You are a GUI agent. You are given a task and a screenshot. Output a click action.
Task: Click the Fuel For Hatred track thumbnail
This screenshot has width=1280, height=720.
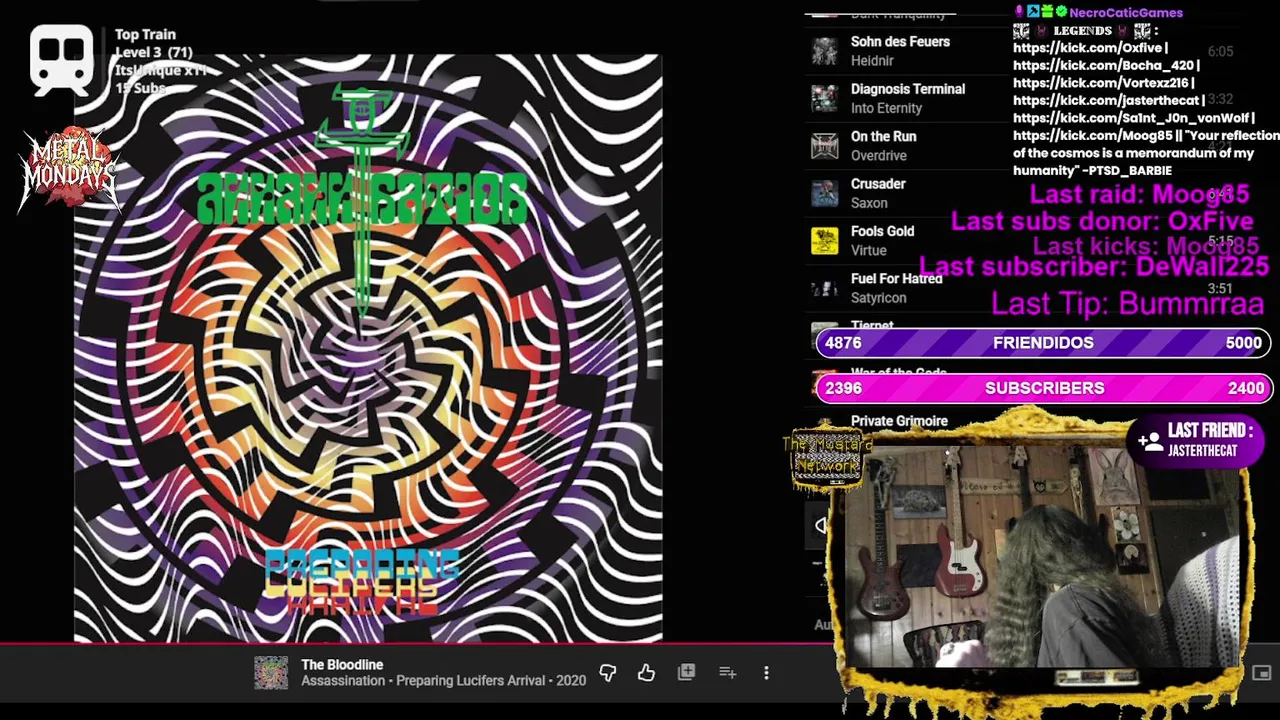(825, 288)
